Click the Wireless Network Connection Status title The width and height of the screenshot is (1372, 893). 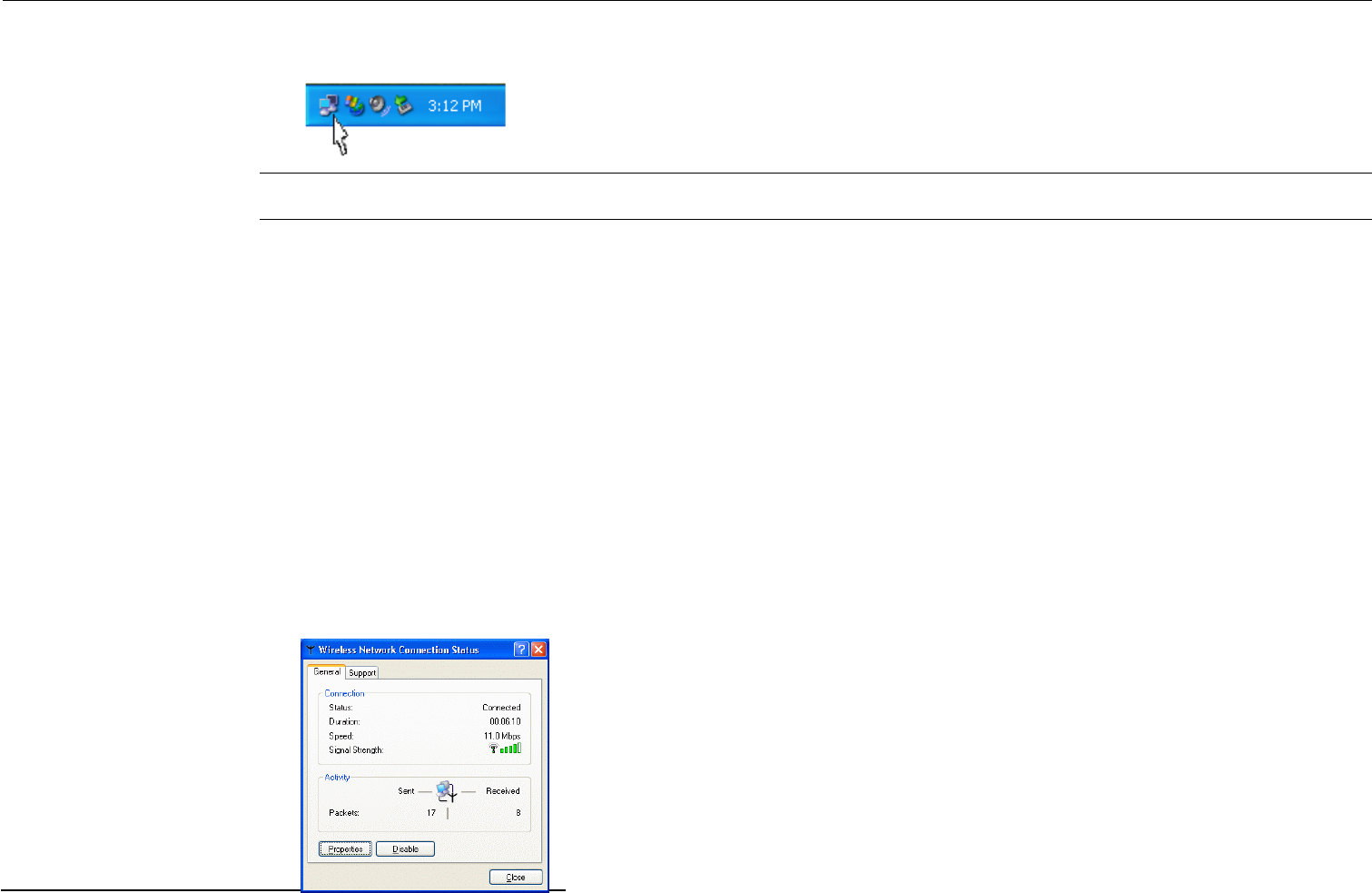click(x=399, y=650)
